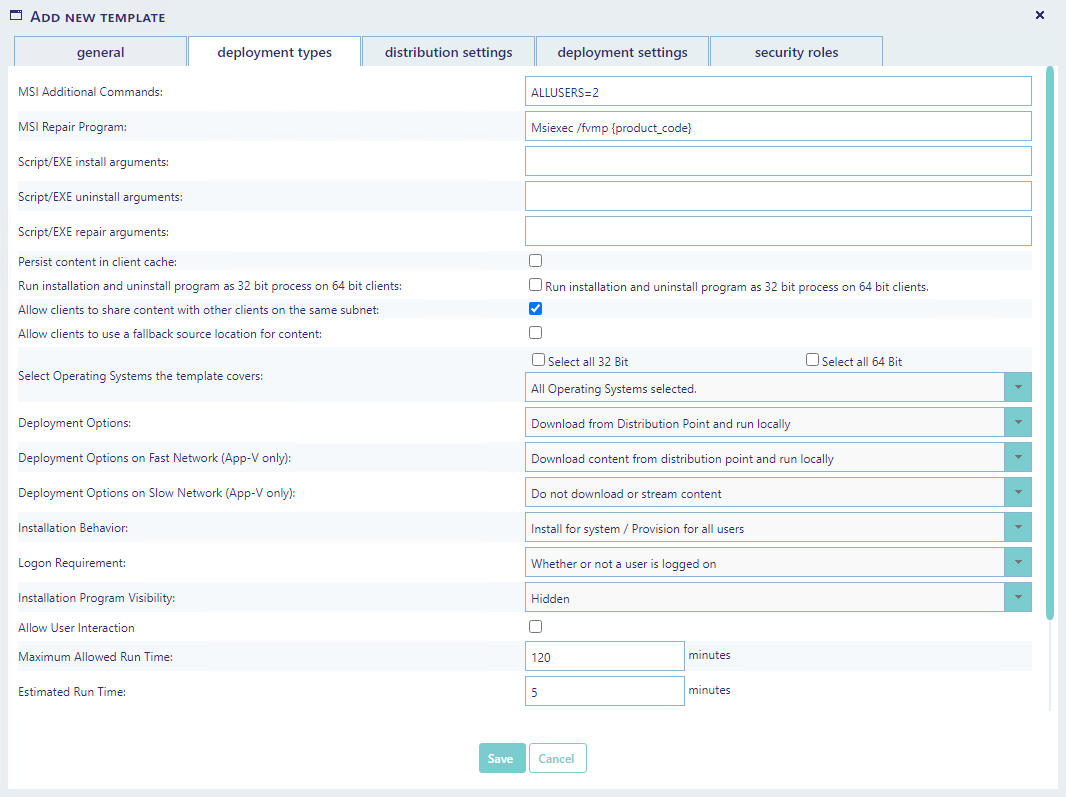This screenshot has height=797, width=1066.
Task: Click the Save button
Action: [x=501, y=758]
